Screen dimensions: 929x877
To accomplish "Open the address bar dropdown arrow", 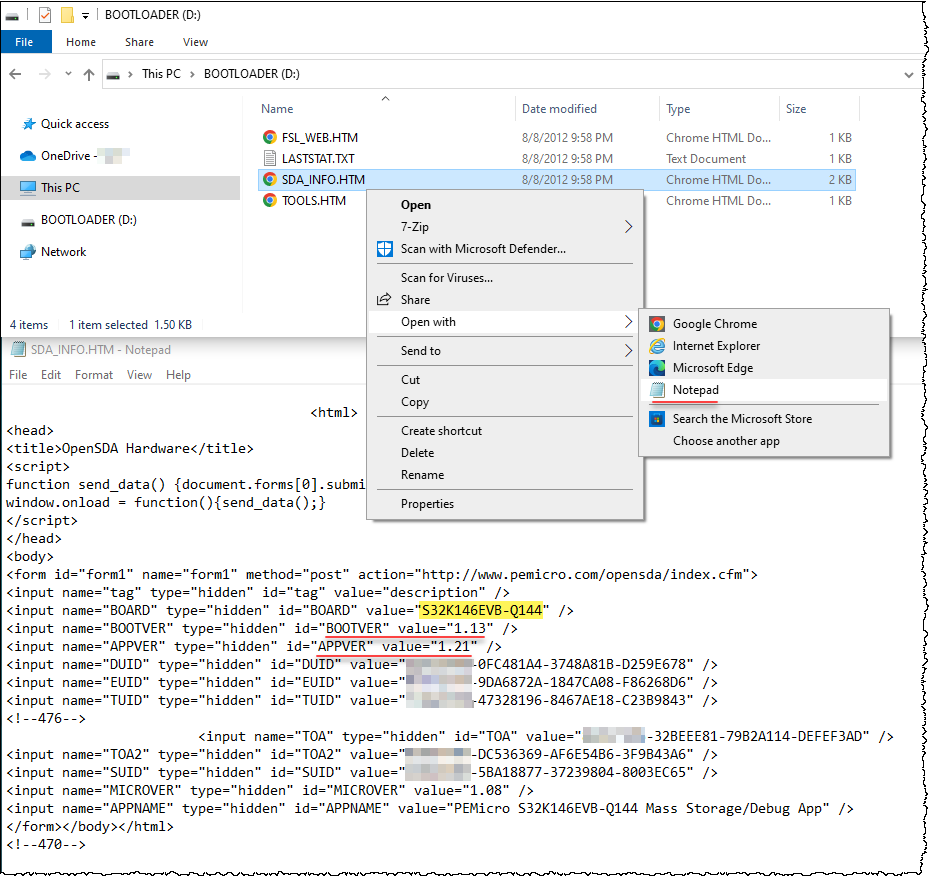I will [x=908, y=74].
